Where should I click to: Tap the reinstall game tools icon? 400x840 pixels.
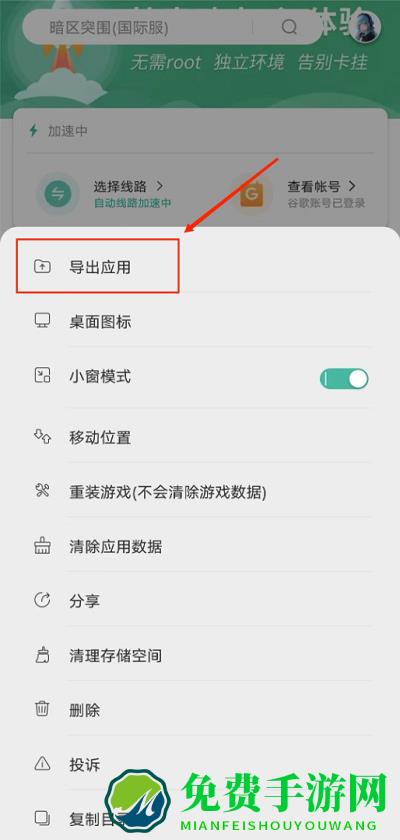click(x=42, y=491)
